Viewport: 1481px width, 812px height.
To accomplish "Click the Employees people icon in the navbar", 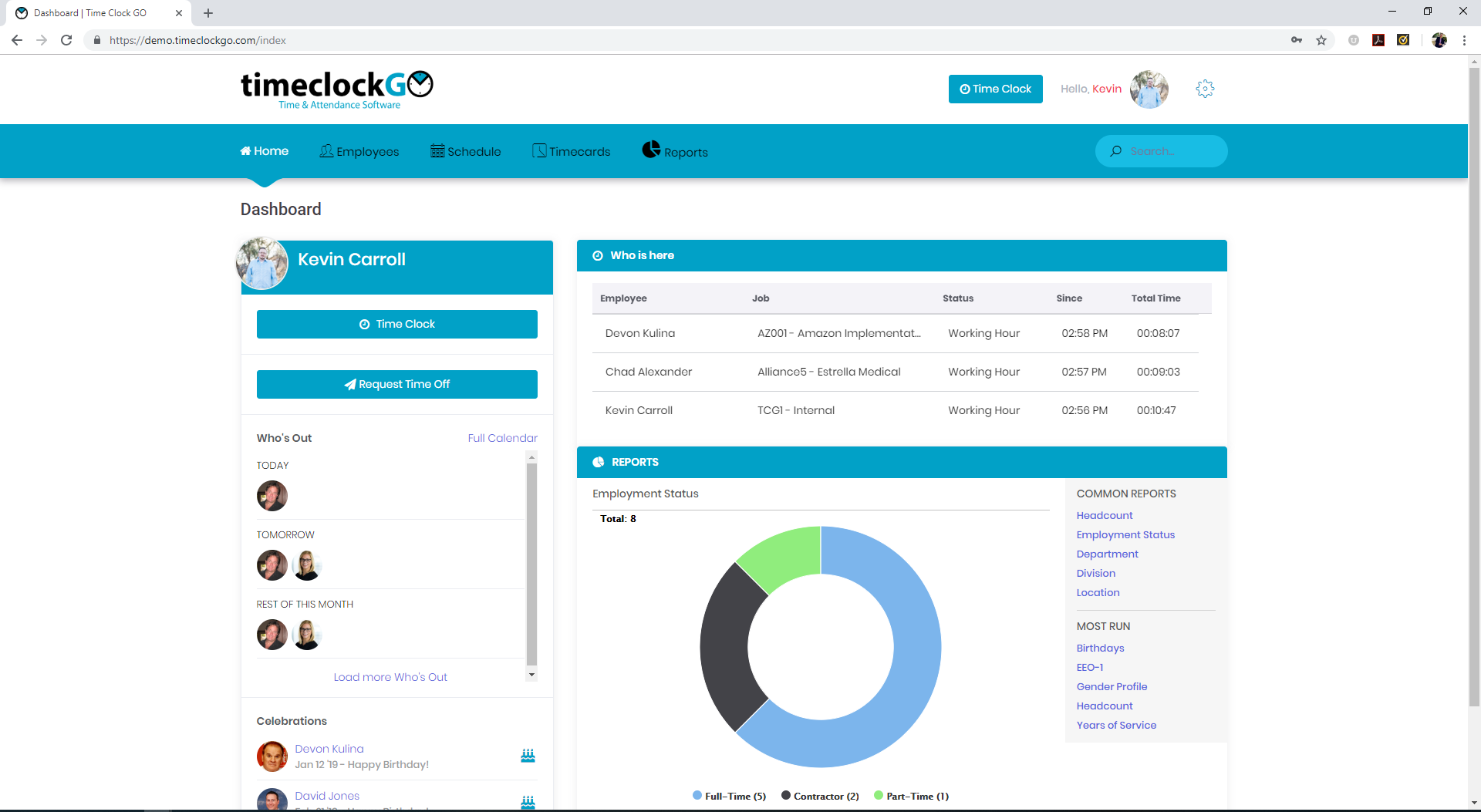I will tap(326, 150).
